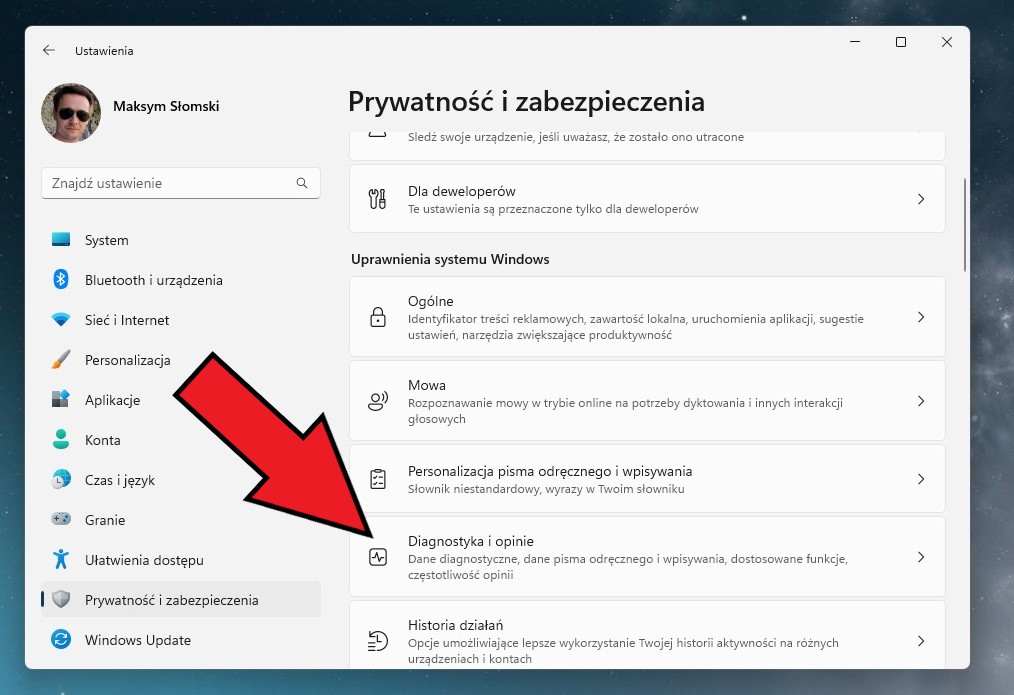The height and width of the screenshot is (695, 1014).
Task: Click the Konta person icon
Action: click(x=62, y=440)
